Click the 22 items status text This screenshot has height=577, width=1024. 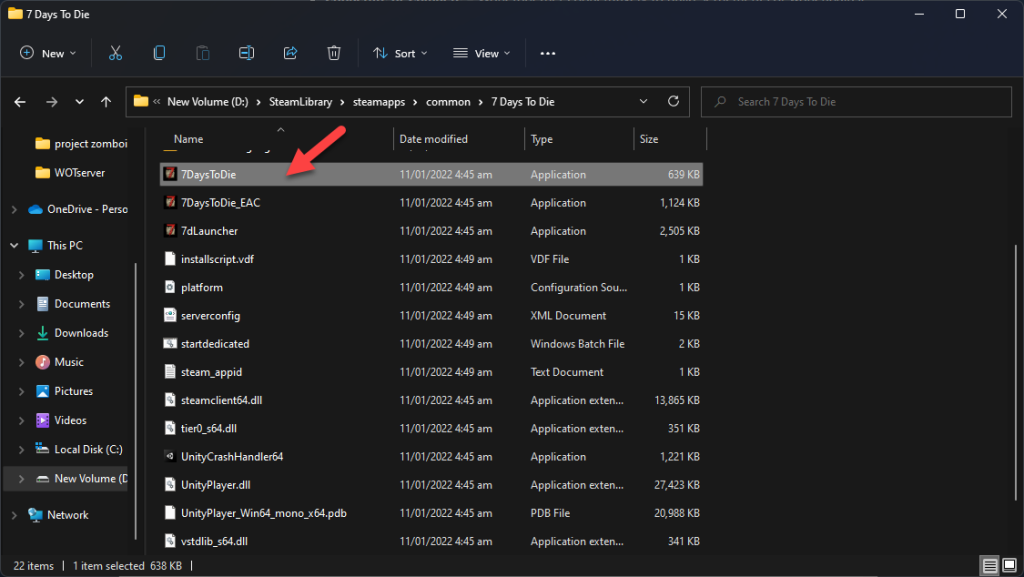click(34, 566)
